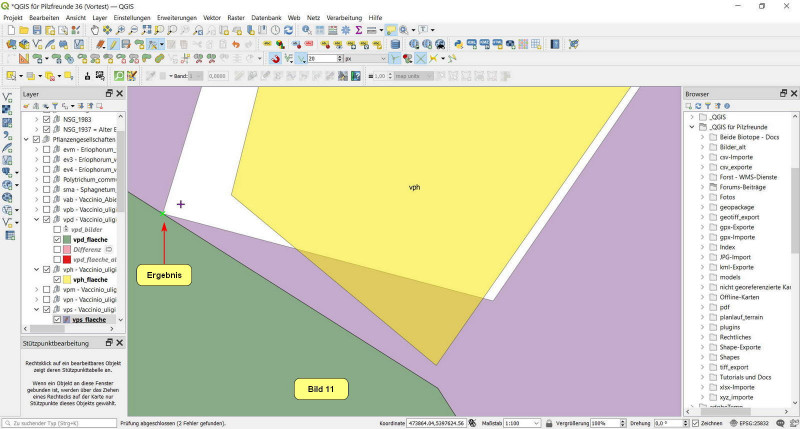Open the Vektor menu
This screenshot has width=800, height=429.
click(211, 18)
